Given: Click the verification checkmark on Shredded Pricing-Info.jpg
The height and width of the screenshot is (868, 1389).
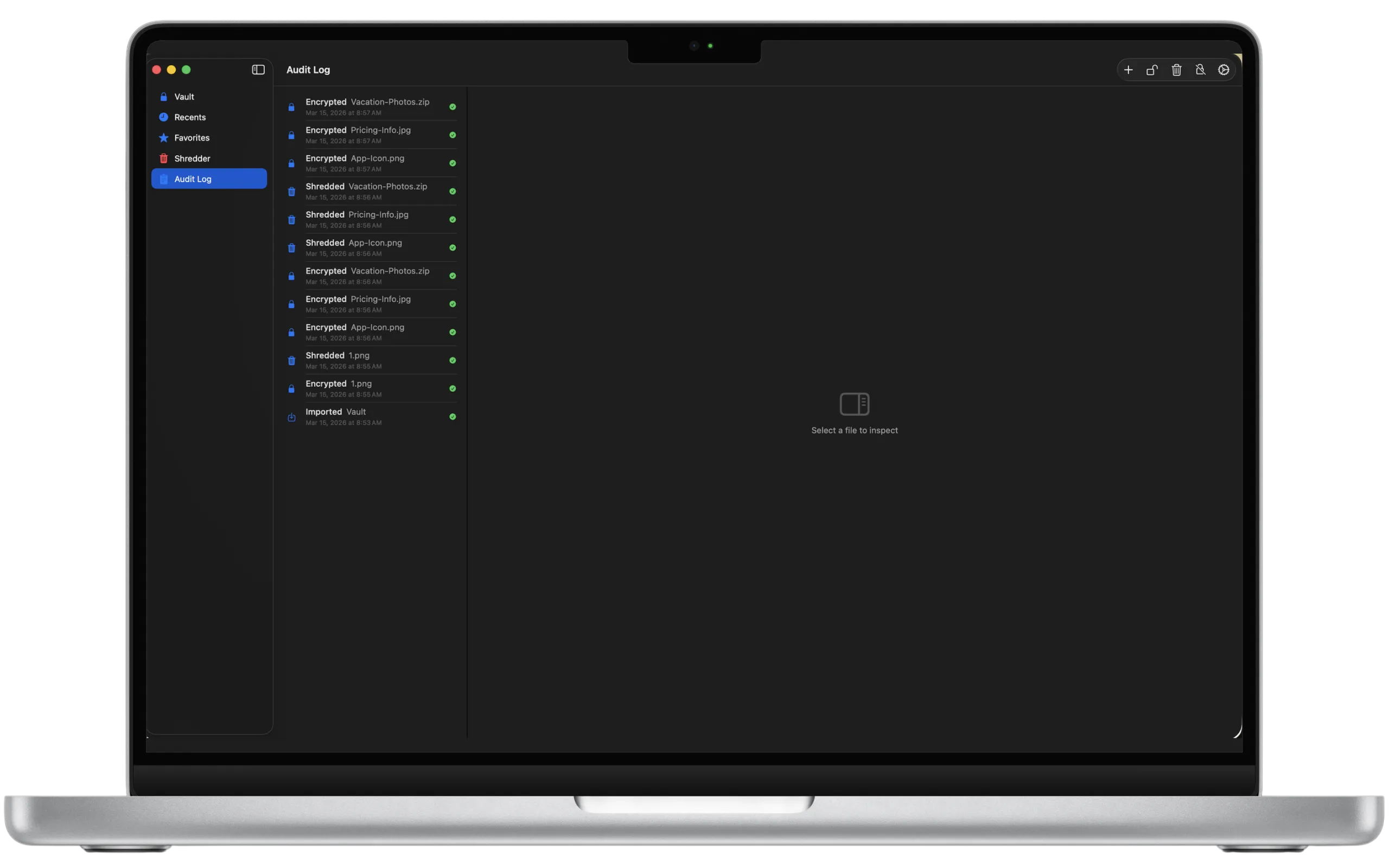Looking at the screenshot, I should (x=453, y=219).
